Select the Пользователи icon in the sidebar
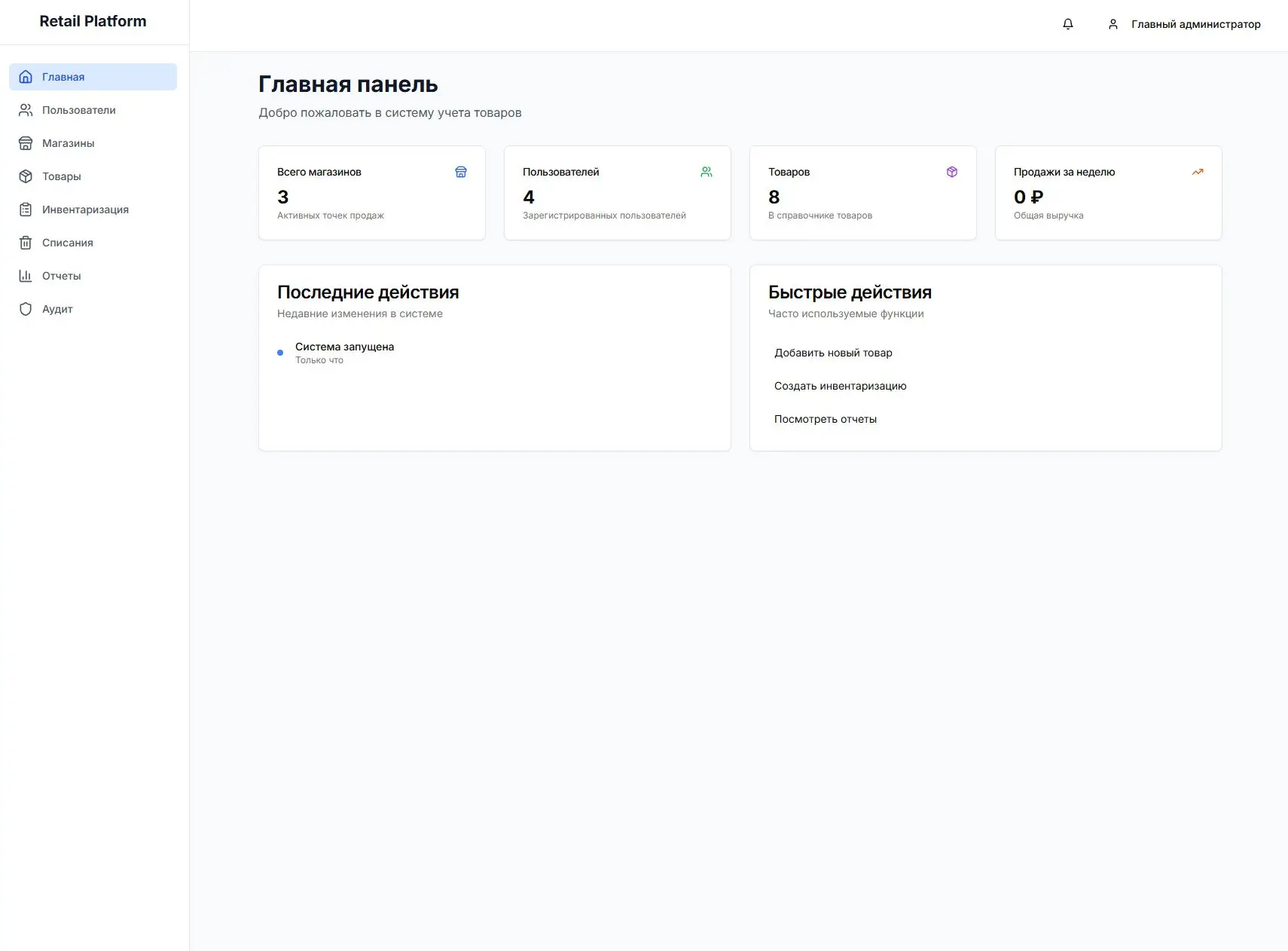 tap(26, 110)
